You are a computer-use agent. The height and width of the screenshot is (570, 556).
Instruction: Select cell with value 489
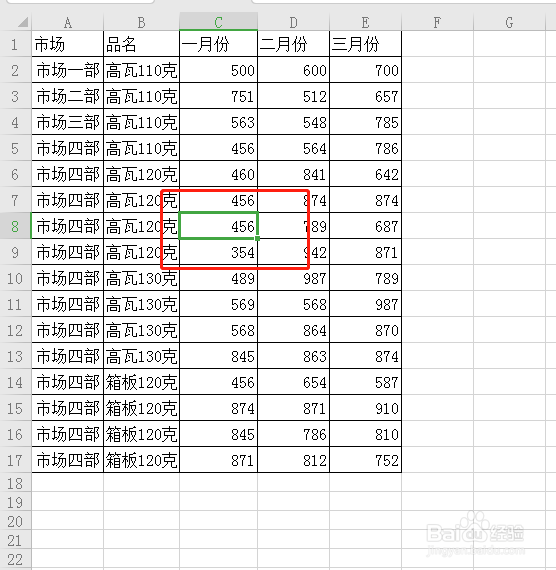click(x=219, y=278)
